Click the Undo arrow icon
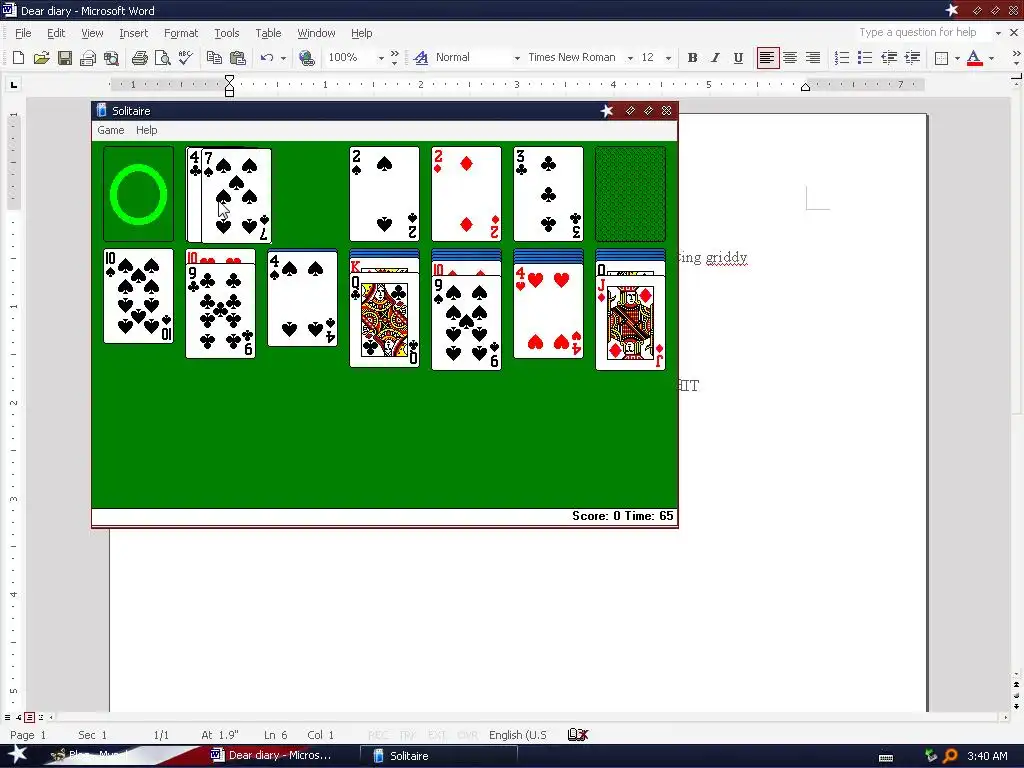Screen dimensions: 1024x768 [x=266, y=58]
